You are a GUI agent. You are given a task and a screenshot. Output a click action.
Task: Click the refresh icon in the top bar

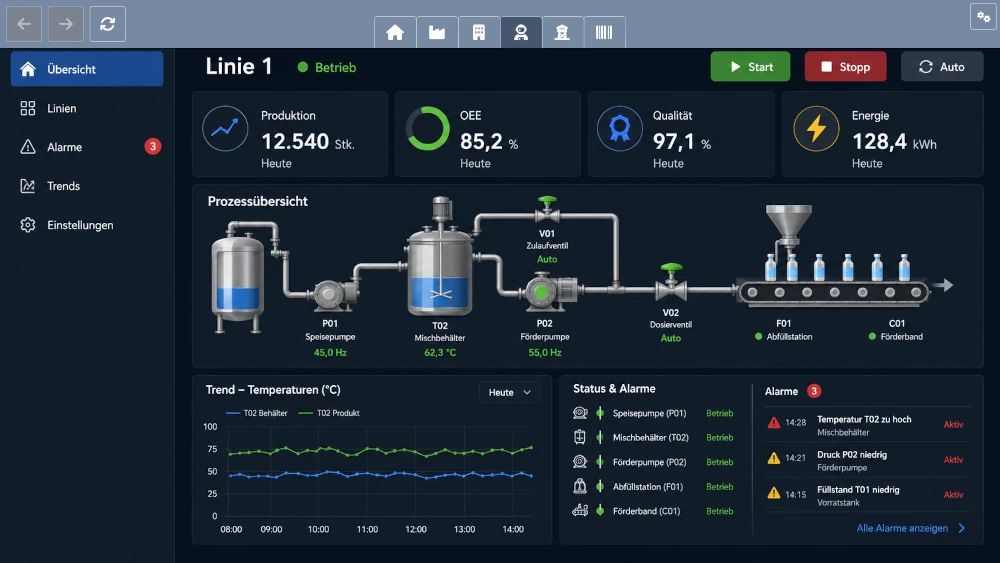107,24
